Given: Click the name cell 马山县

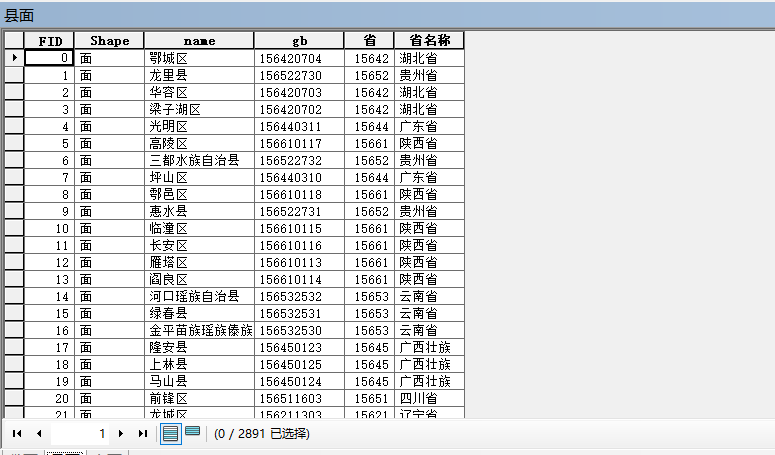Looking at the screenshot, I should tap(199, 381).
